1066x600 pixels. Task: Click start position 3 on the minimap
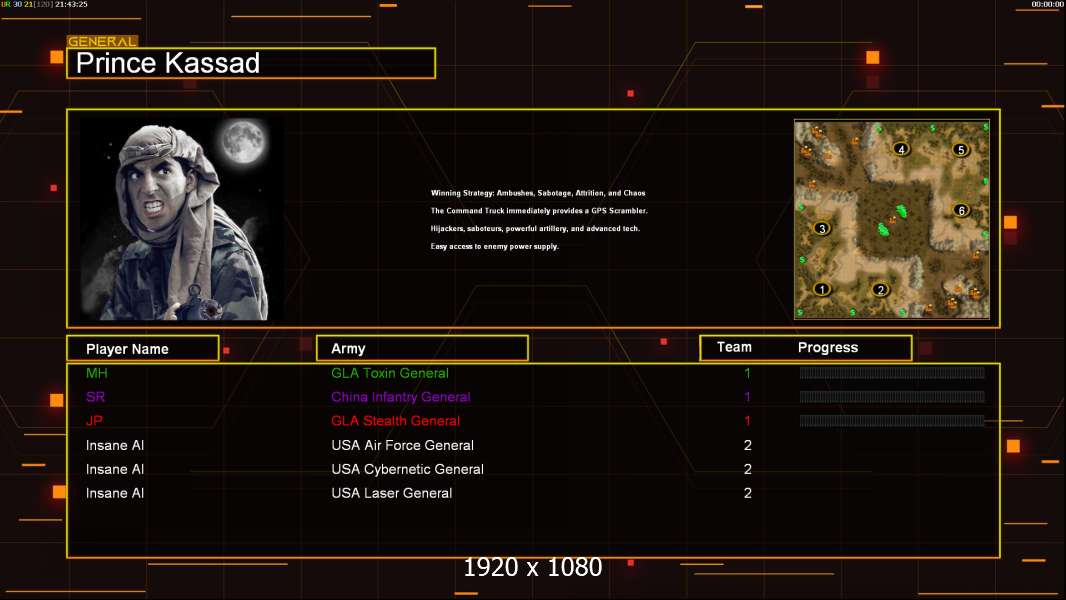[x=822, y=228]
